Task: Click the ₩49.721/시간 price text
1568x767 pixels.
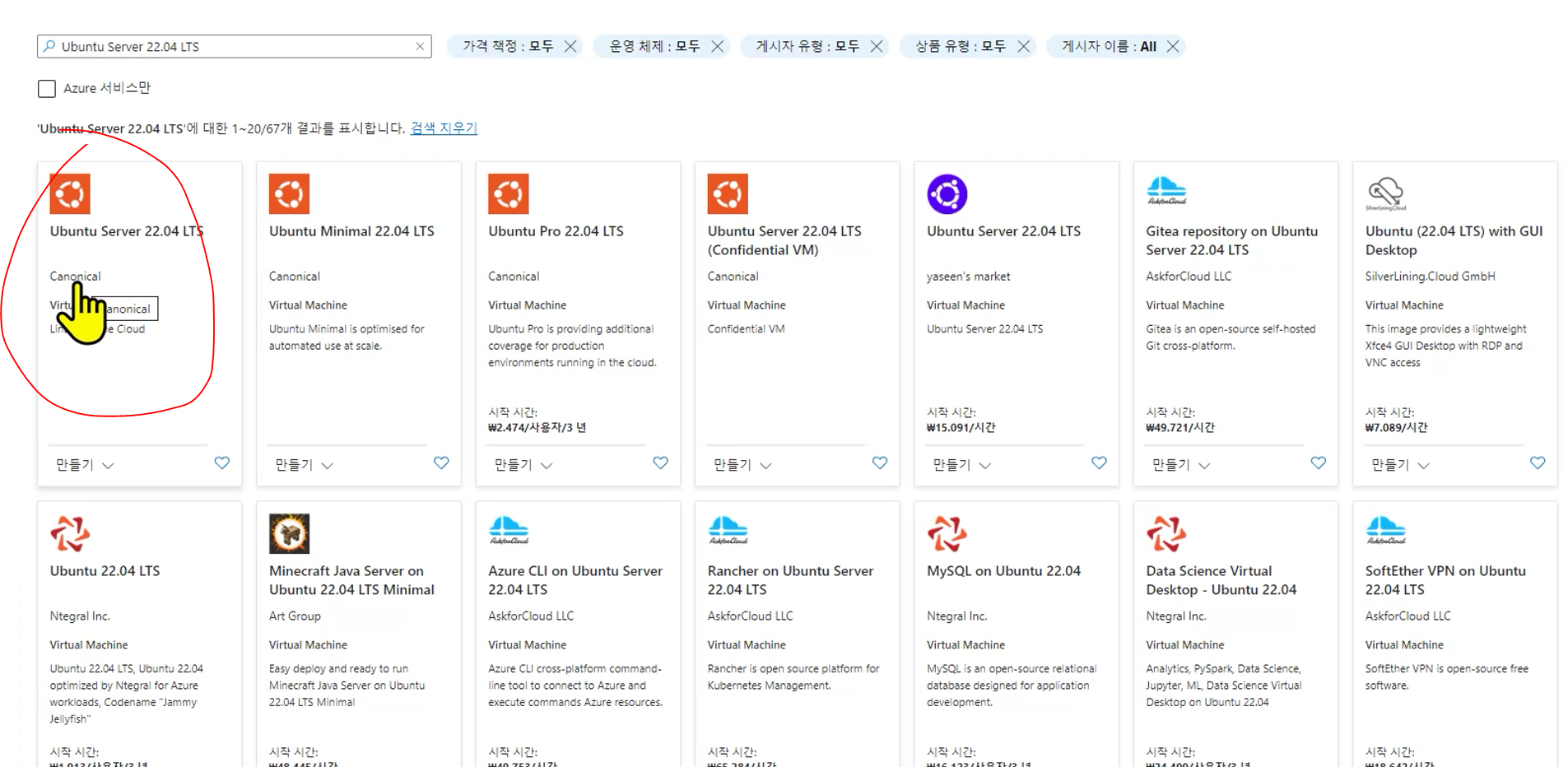Action: 1180,427
